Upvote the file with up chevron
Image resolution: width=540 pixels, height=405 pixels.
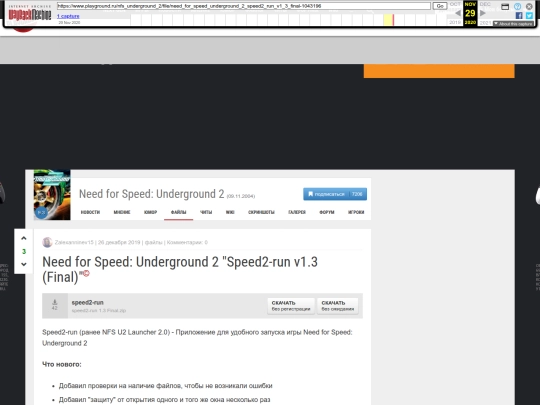coord(24,238)
